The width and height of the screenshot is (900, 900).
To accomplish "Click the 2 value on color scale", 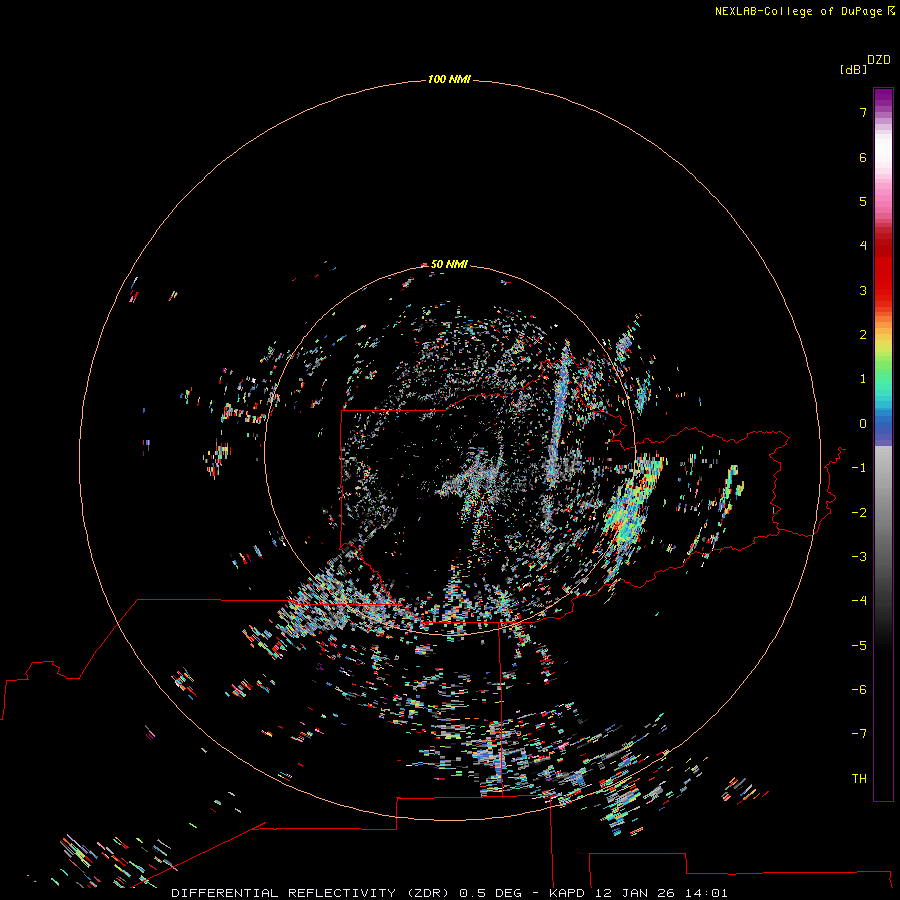I will [863, 335].
